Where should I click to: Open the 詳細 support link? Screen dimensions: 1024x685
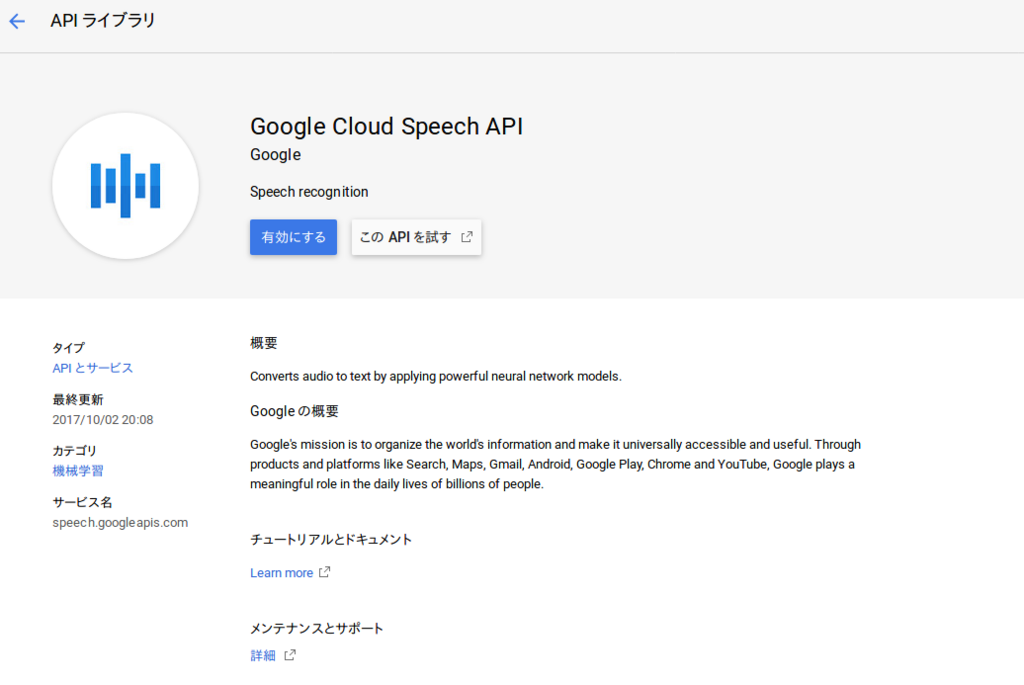263,656
